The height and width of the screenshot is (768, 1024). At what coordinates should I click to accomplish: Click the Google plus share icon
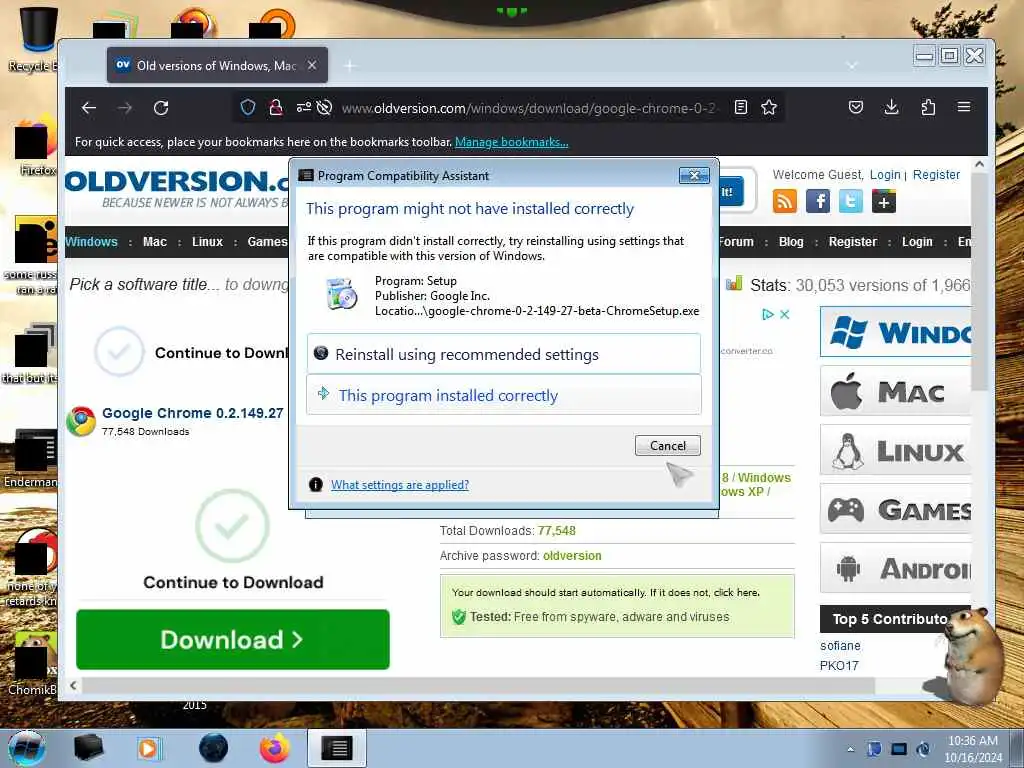(883, 201)
